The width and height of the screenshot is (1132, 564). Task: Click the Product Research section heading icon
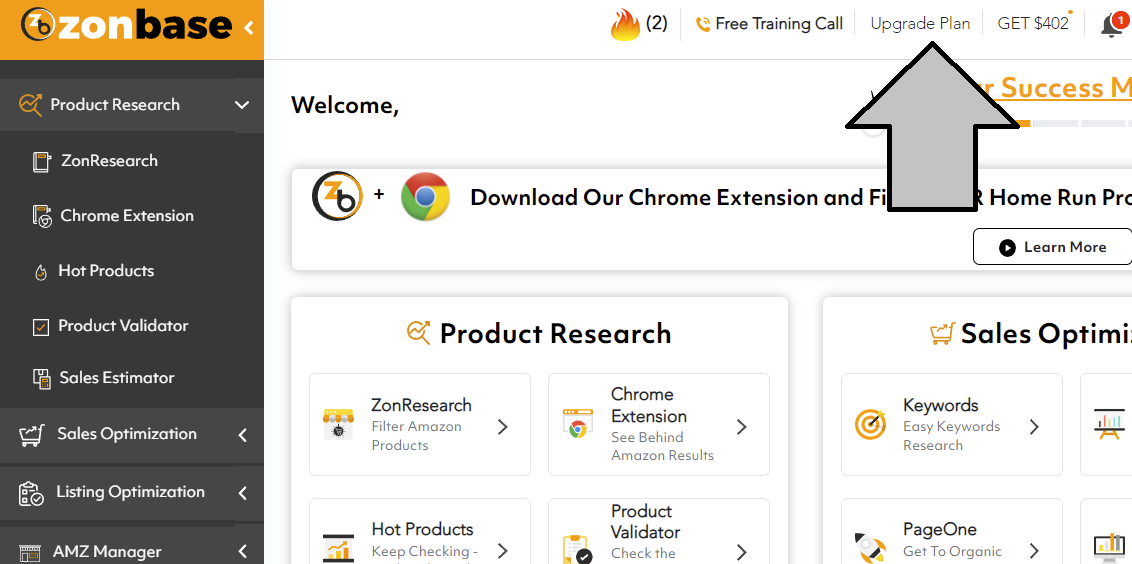(x=419, y=333)
